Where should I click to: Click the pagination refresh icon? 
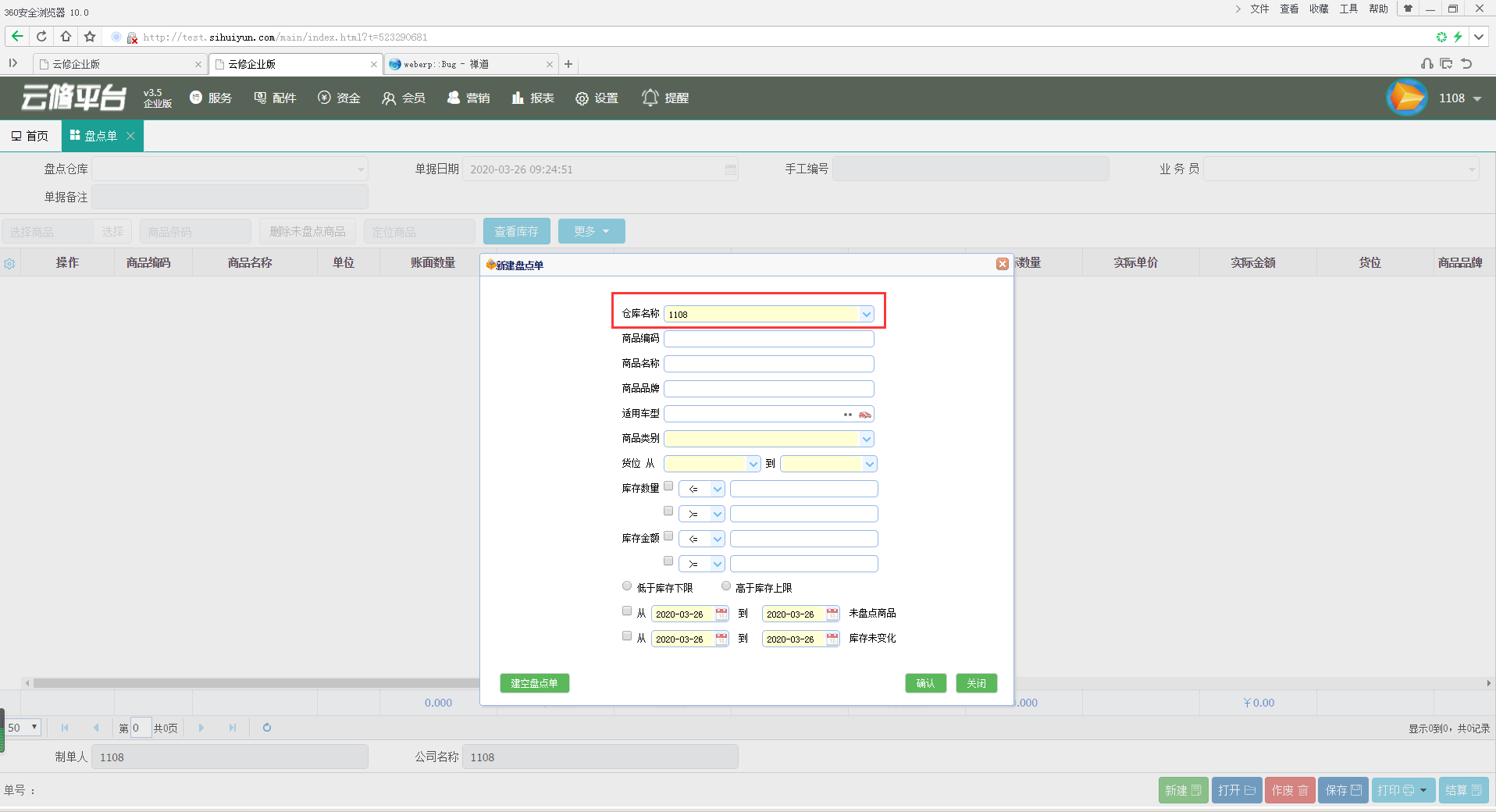tap(267, 728)
